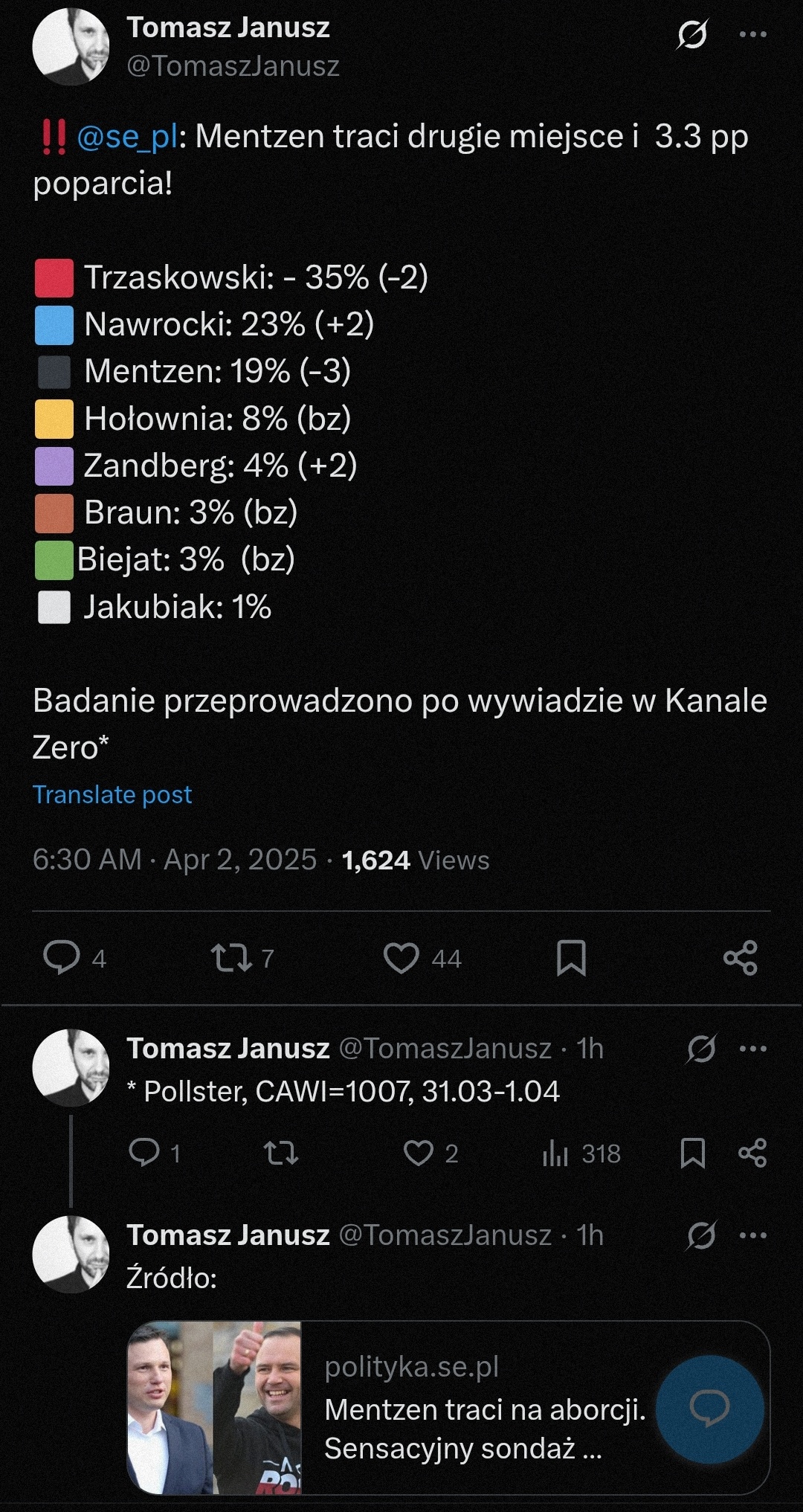Like the main post with 44 likes
This screenshot has width=803, height=1512.
point(401,959)
